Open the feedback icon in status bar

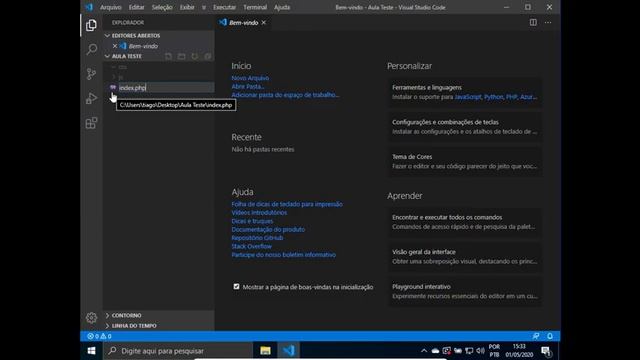[x=536, y=336]
